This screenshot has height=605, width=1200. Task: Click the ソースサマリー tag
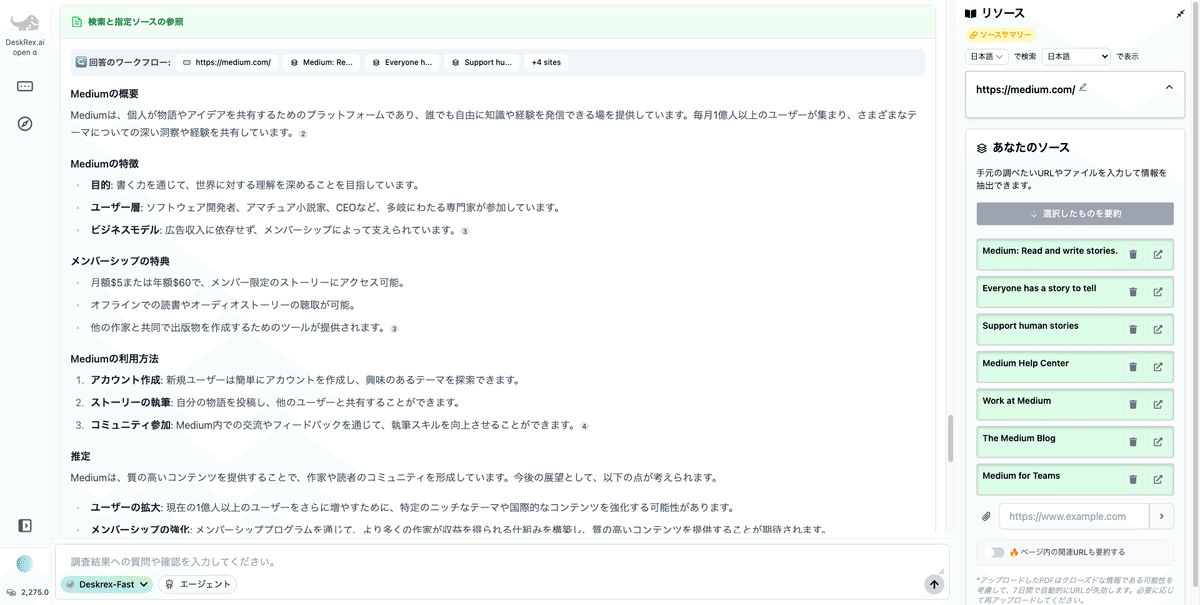click(1000, 35)
